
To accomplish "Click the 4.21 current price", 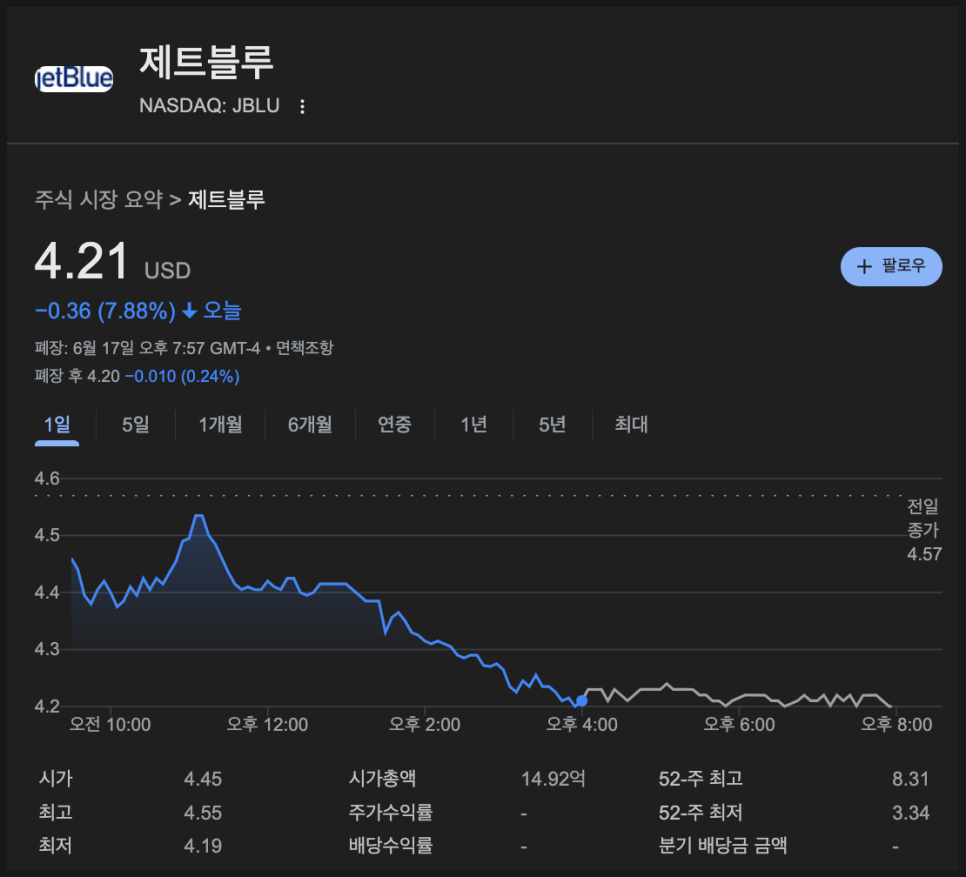I will click(x=81, y=262).
